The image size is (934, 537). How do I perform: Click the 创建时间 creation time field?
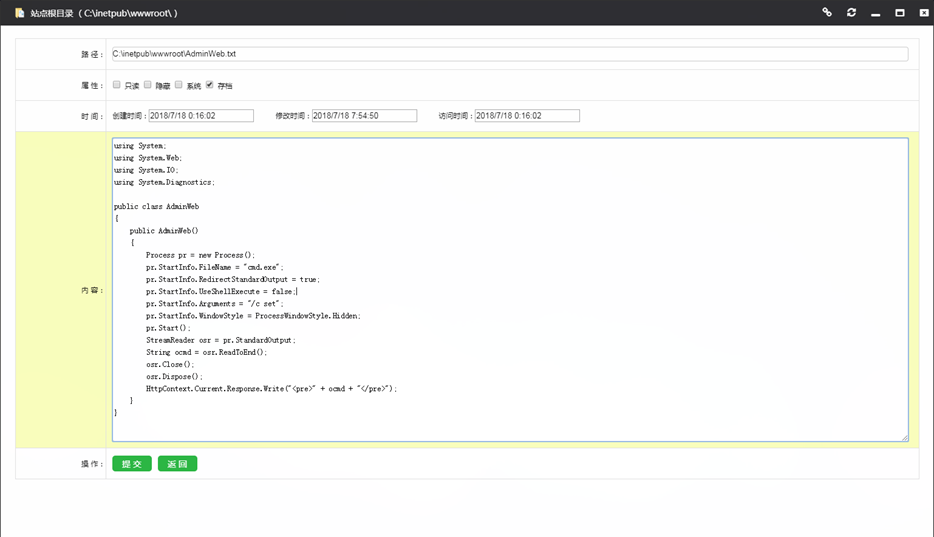[201, 115]
